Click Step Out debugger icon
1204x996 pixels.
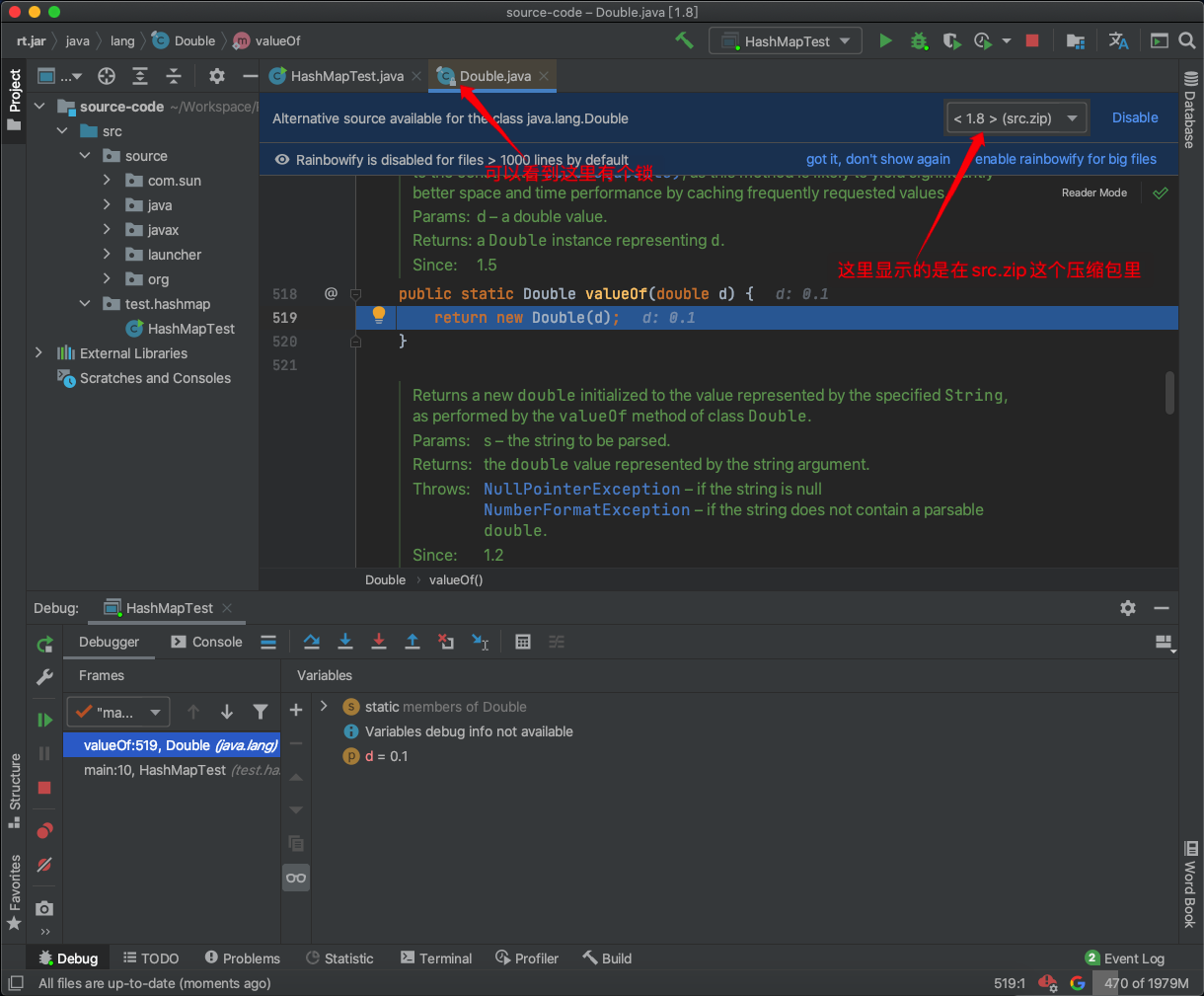click(413, 642)
